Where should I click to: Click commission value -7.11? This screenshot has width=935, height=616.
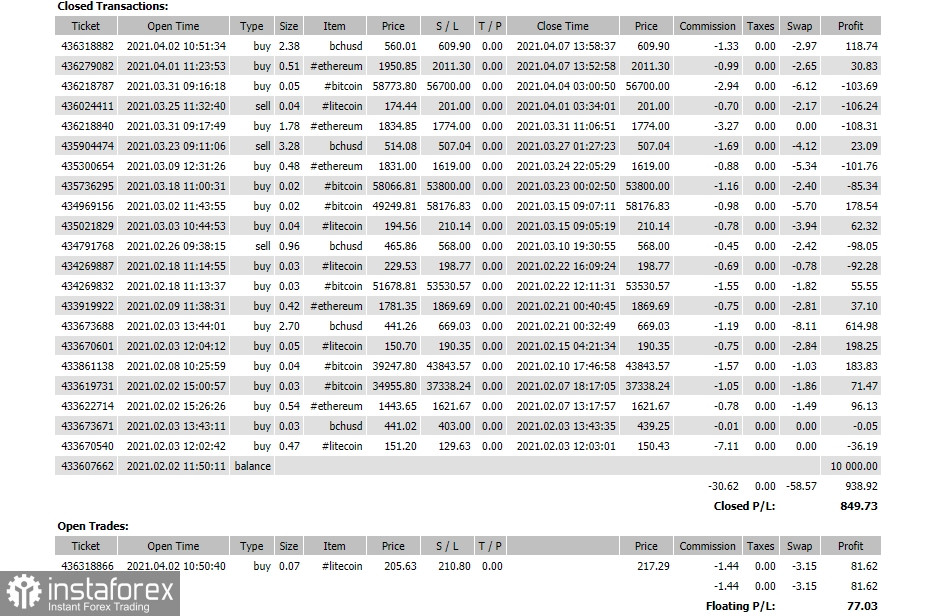coord(726,446)
